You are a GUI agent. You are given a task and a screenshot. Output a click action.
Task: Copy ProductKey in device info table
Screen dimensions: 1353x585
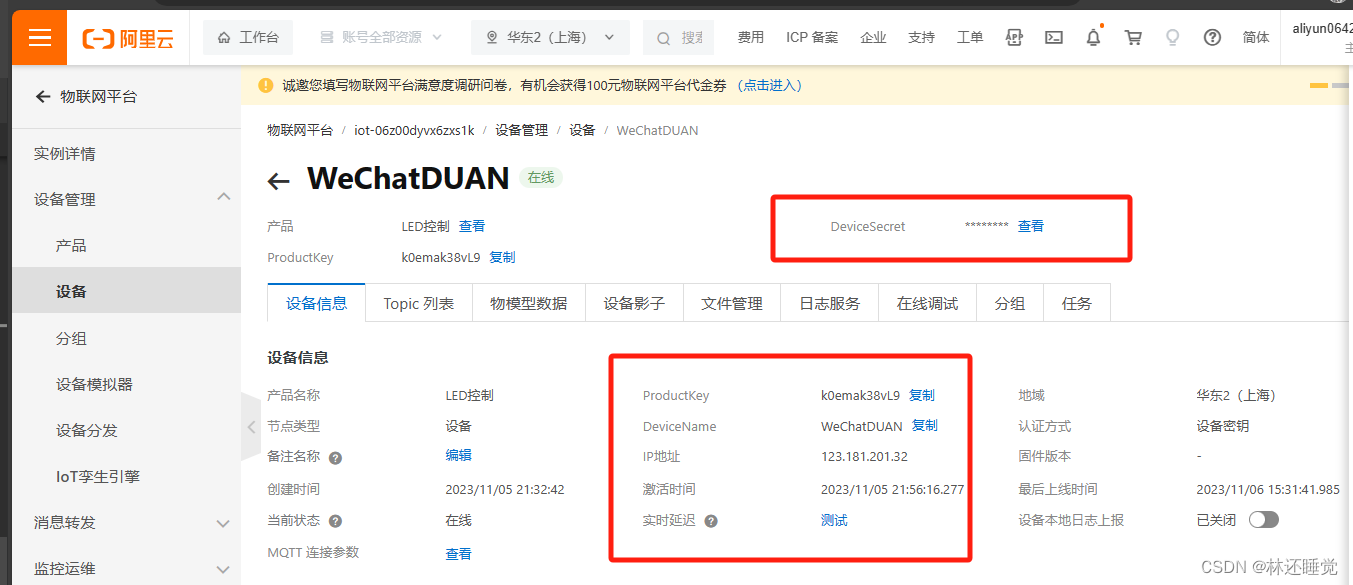(x=922, y=395)
